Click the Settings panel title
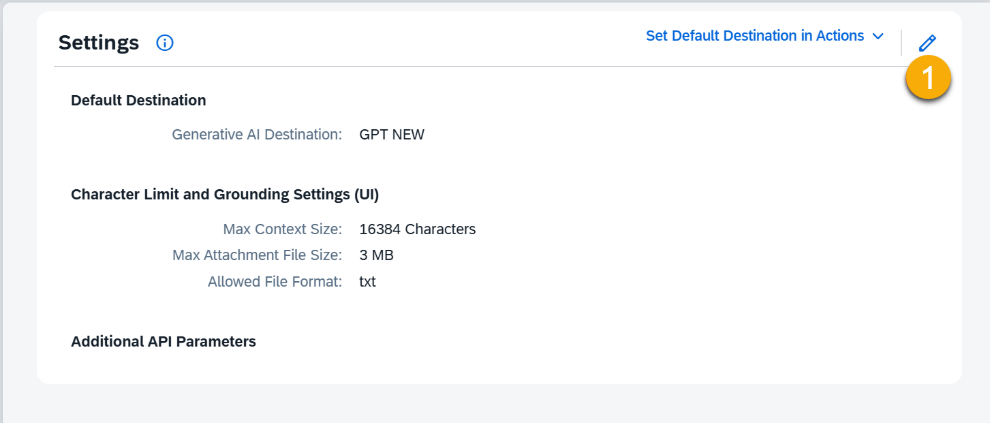This screenshot has width=990, height=423. 98,42
